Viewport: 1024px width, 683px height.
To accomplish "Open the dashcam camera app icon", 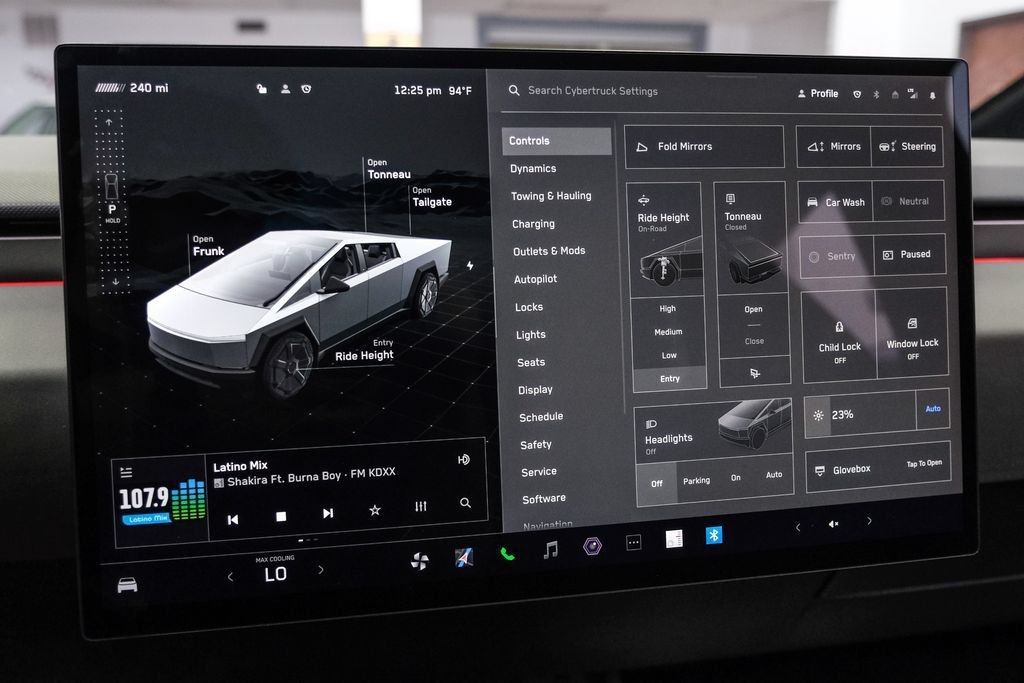I will click(x=592, y=546).
